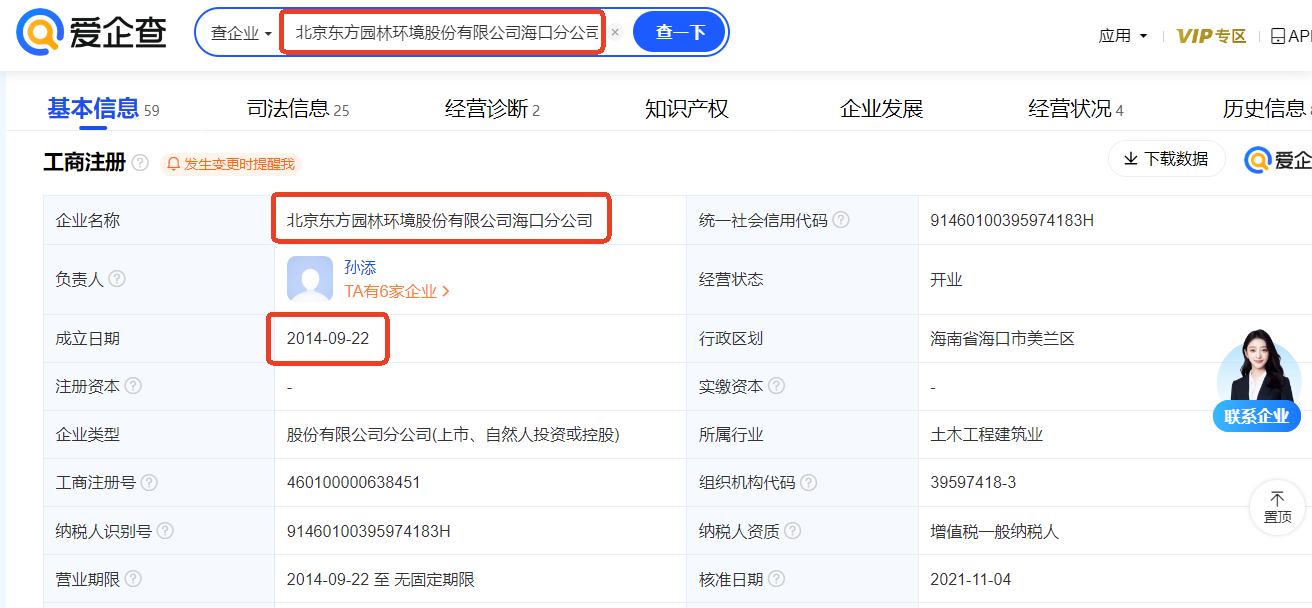Image resolution: width=1312 pixels, height=608 pixels.
Task: Select the organization code 39597418-3
Action: click(973, 483)
